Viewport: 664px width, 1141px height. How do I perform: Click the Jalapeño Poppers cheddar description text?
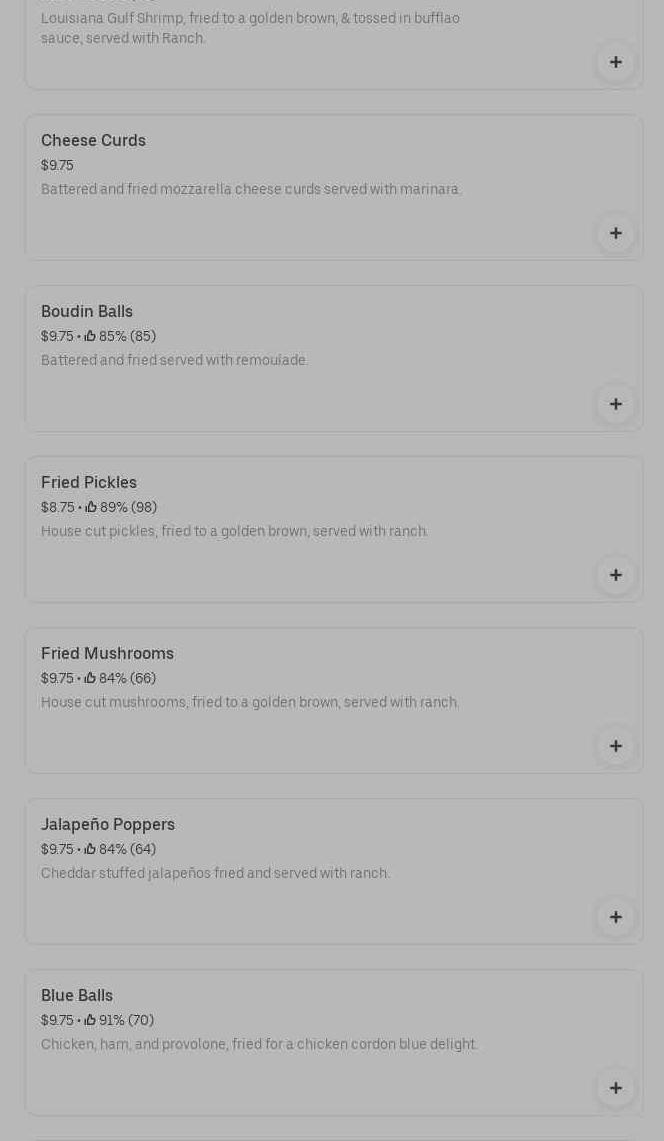tap(215, 874)
